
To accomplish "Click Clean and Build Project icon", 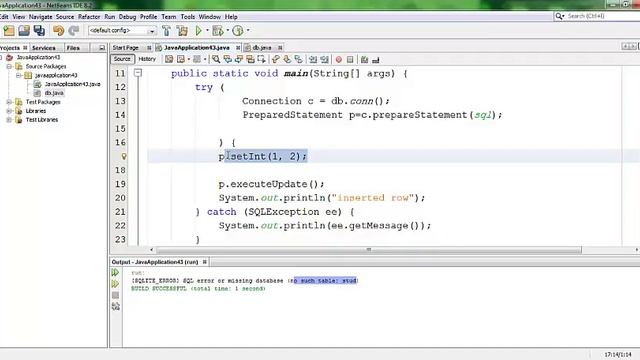I will [182, 31].
